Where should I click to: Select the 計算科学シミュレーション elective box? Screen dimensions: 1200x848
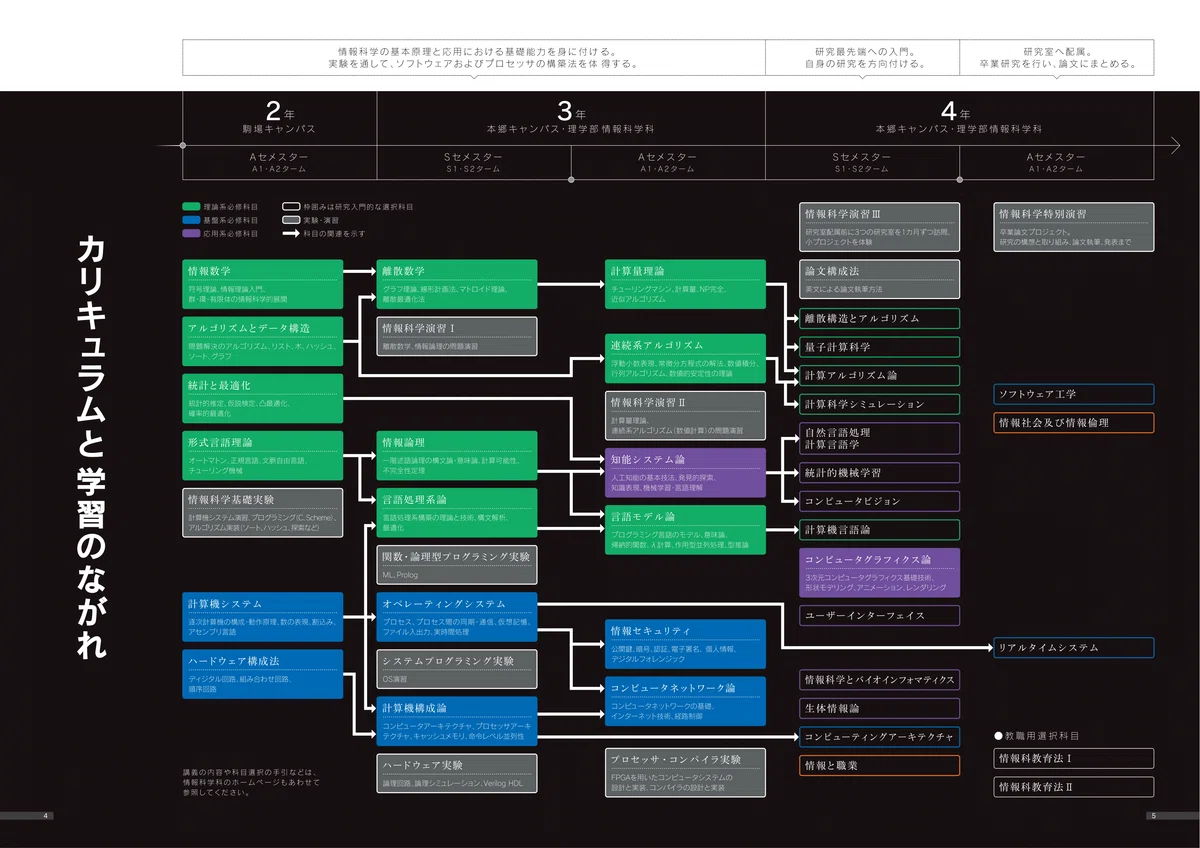coord(880,404)
